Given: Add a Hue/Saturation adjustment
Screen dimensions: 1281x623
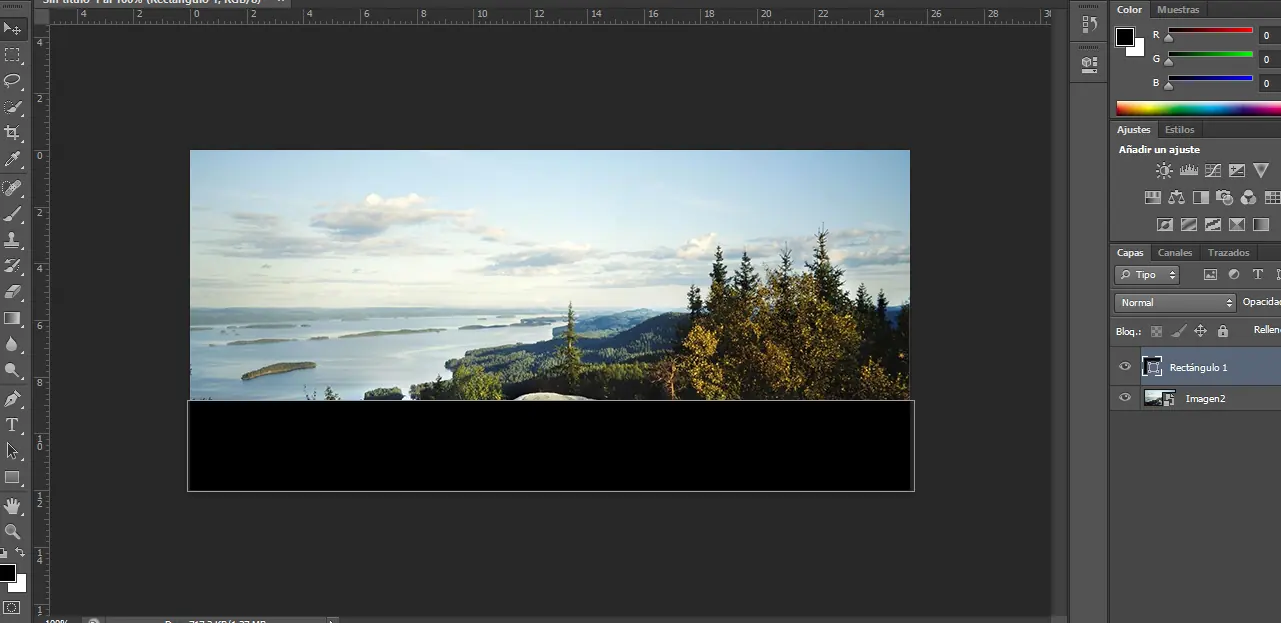Looking at the screenshot, I should [x=1152, y=198].
